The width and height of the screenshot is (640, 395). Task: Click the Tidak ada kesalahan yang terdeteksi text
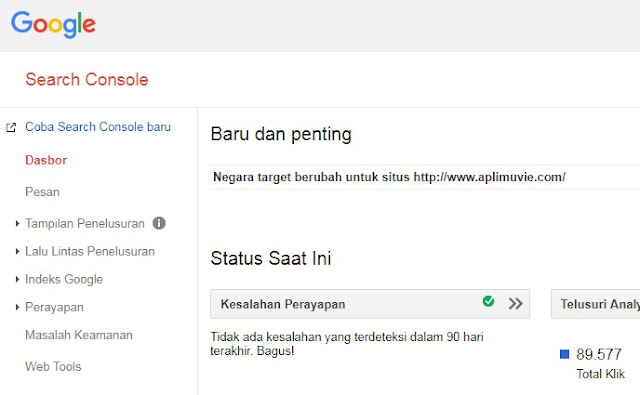(347, 344)
